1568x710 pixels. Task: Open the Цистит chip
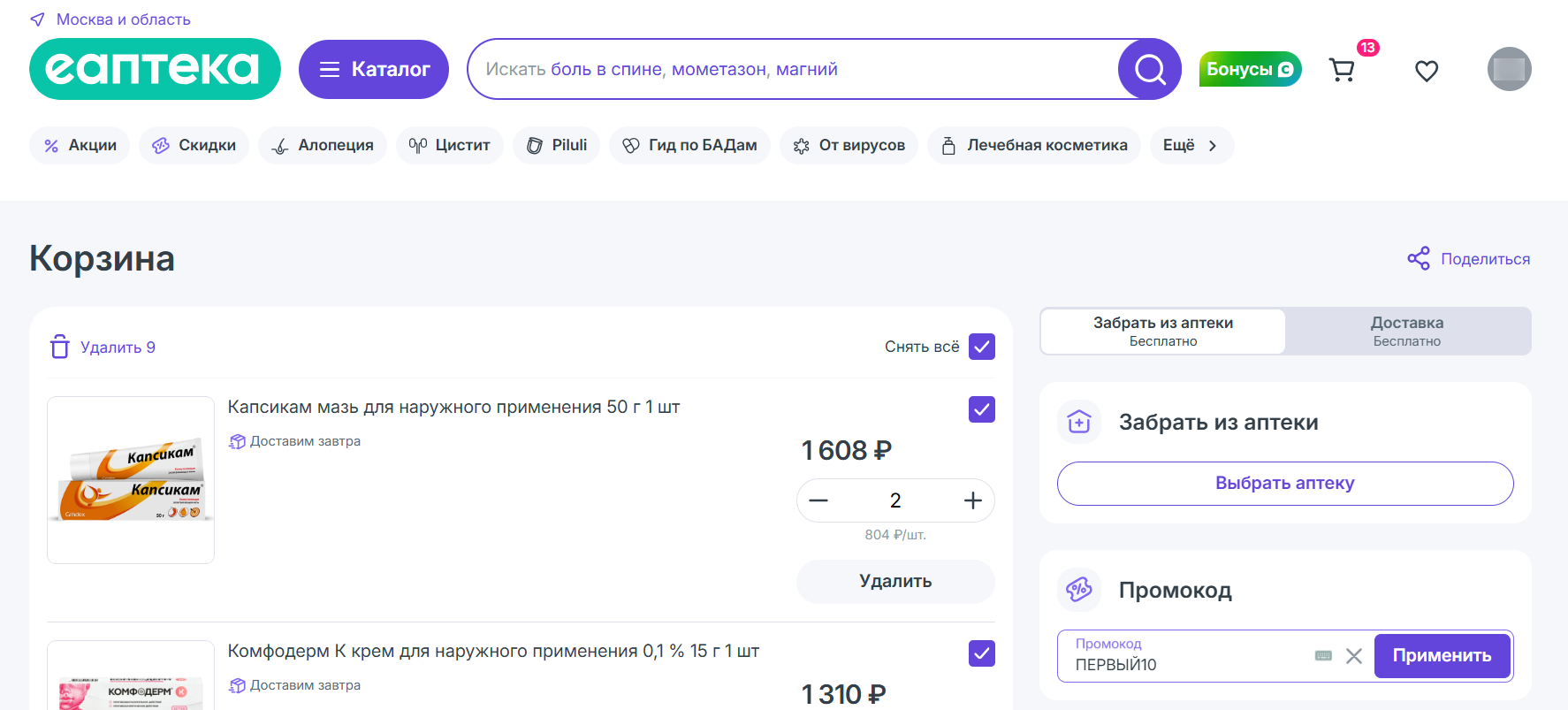pyautogui.click(x=449, y=145)
